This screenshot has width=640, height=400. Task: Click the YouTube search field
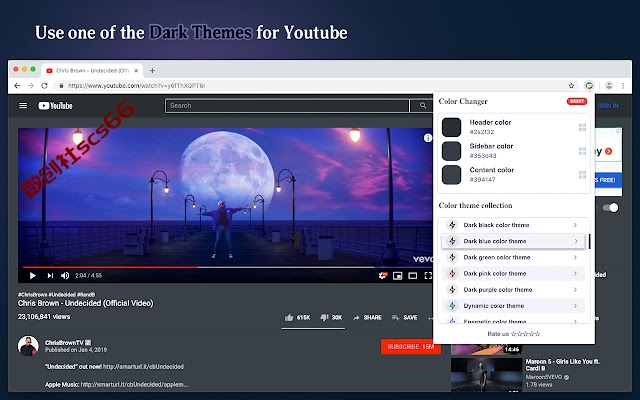pyautogui.click(x=287, y=106)
